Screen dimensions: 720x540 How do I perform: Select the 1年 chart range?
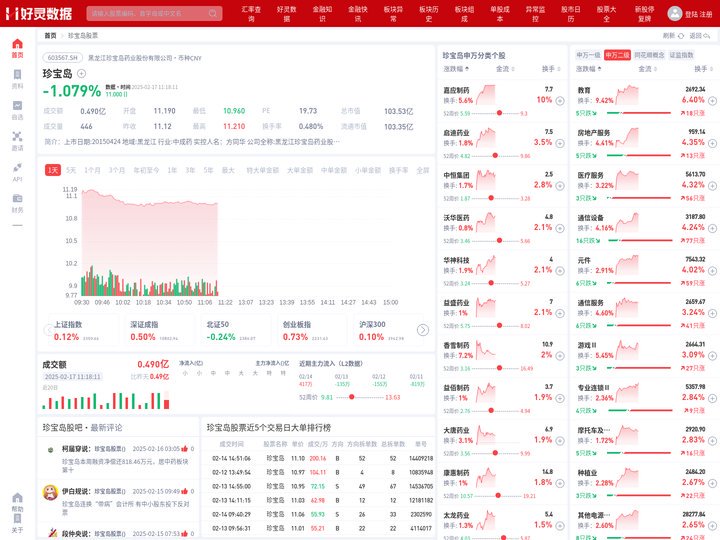172,170
